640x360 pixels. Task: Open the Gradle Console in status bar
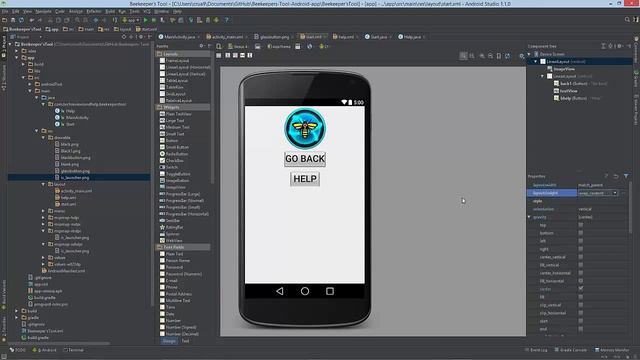[x=571, y=350]
